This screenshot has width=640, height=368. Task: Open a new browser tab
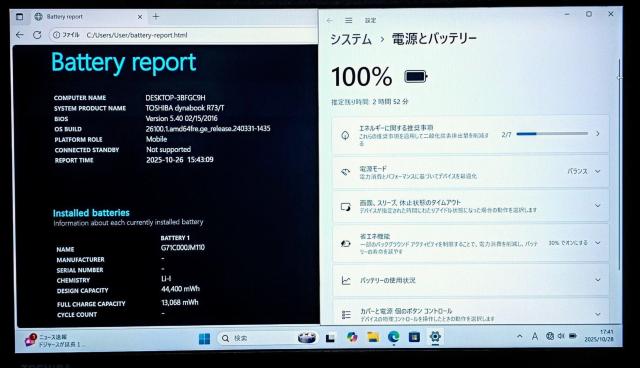click(156, 16)
